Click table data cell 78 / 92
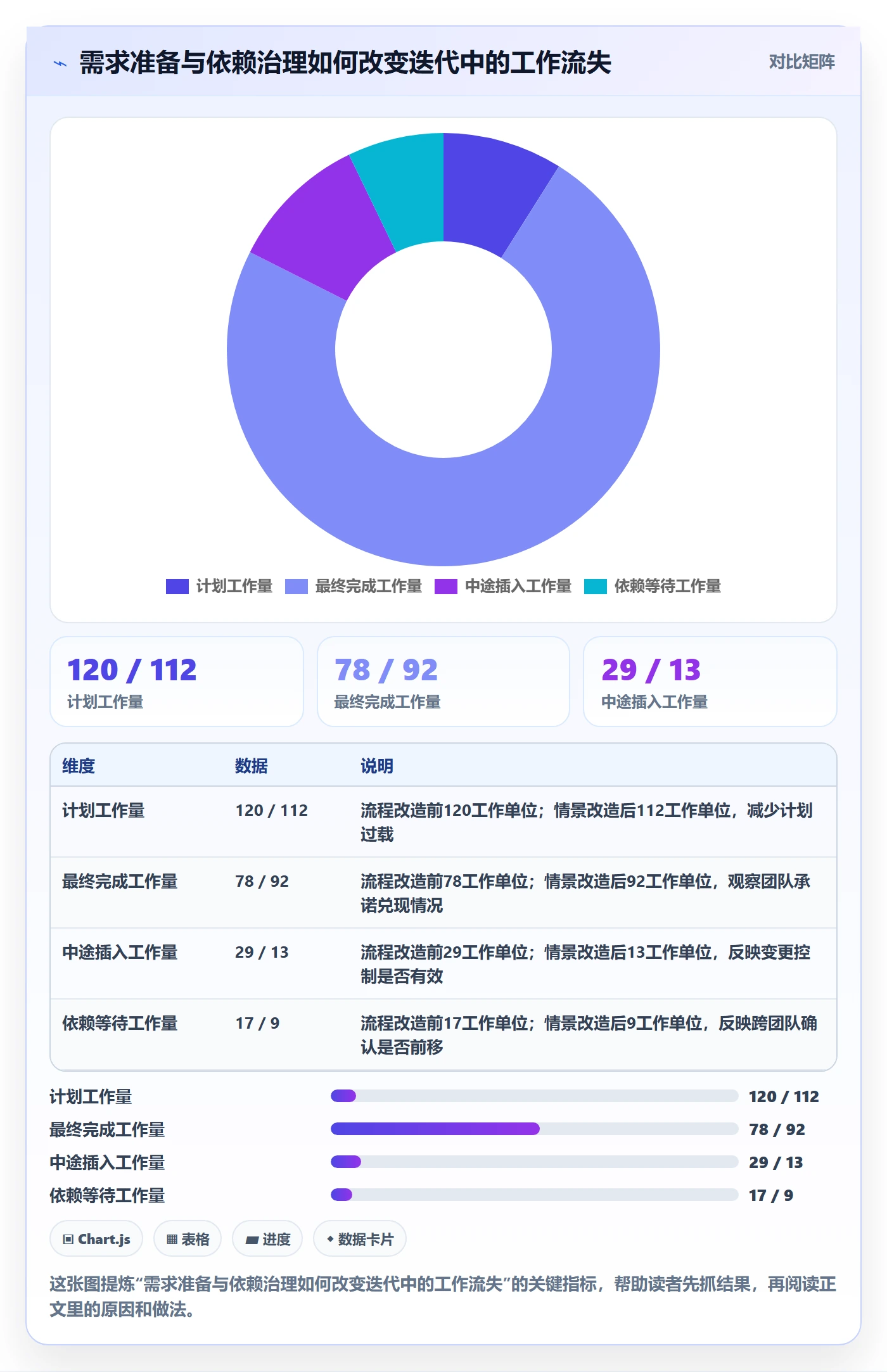887x1372 pixels. (x=262, y=882)
